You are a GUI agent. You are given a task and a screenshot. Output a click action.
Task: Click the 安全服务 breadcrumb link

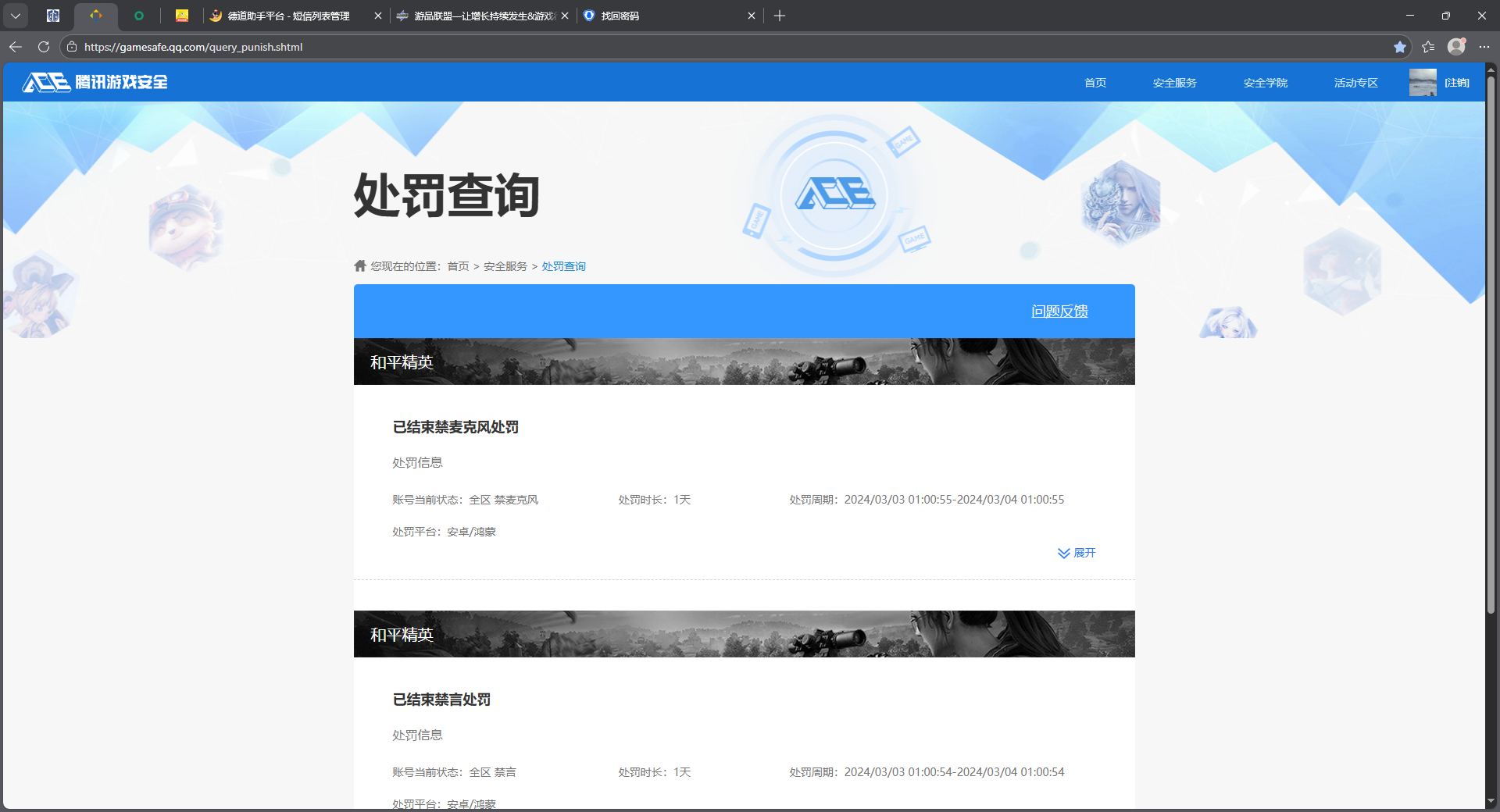click(x=504, y=265)
